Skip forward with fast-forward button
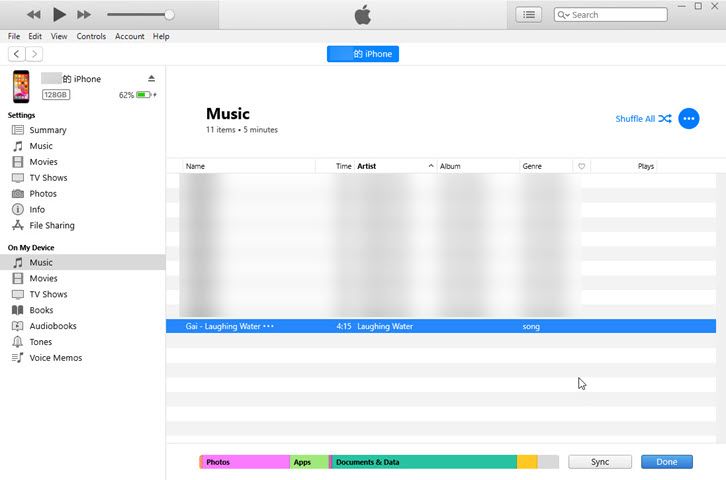The height and width of the screenshot is (480, 726). tap(84, 15)
